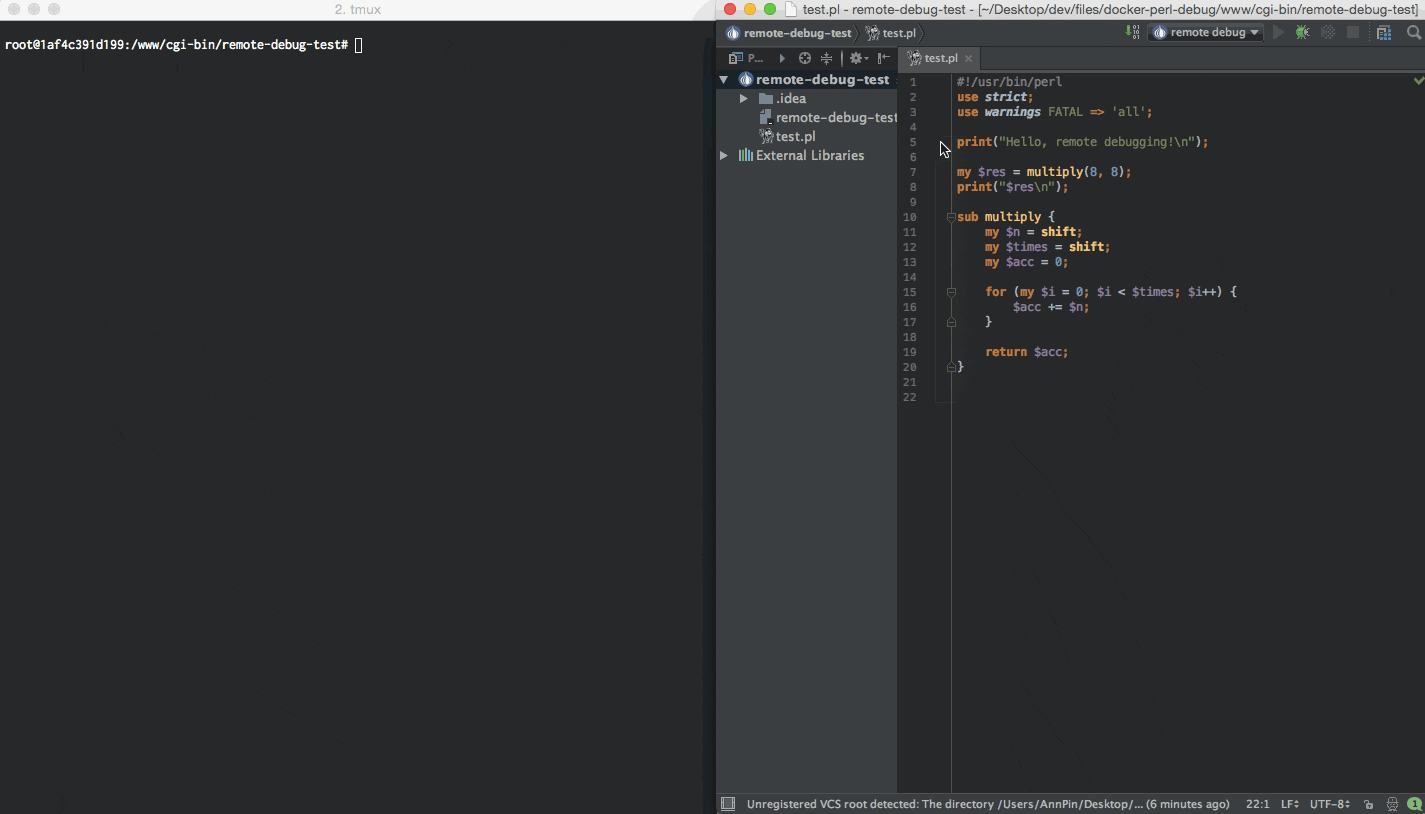Collapse the for loop fold marker
The image size is (1425, 814).
point(951,292)
